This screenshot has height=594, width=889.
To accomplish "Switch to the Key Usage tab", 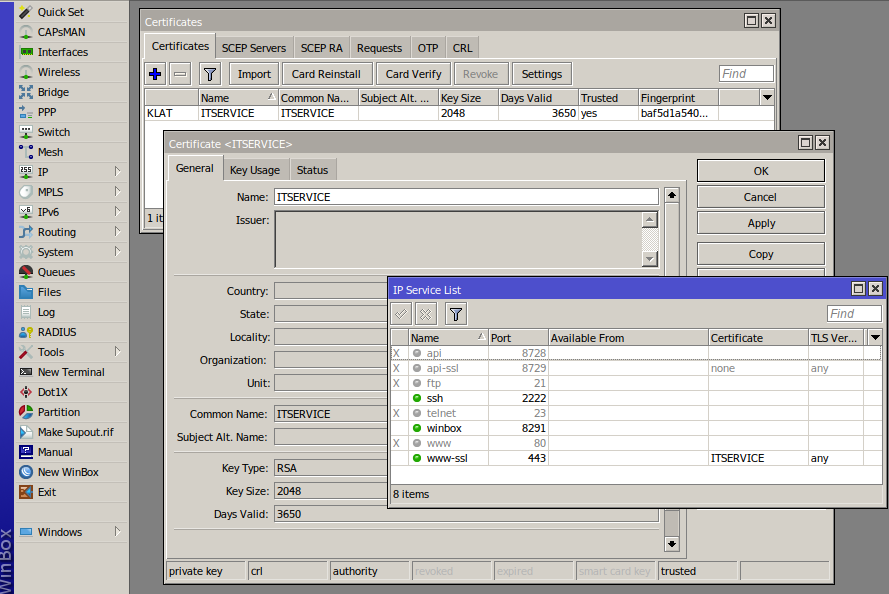I will coord(255,170).
